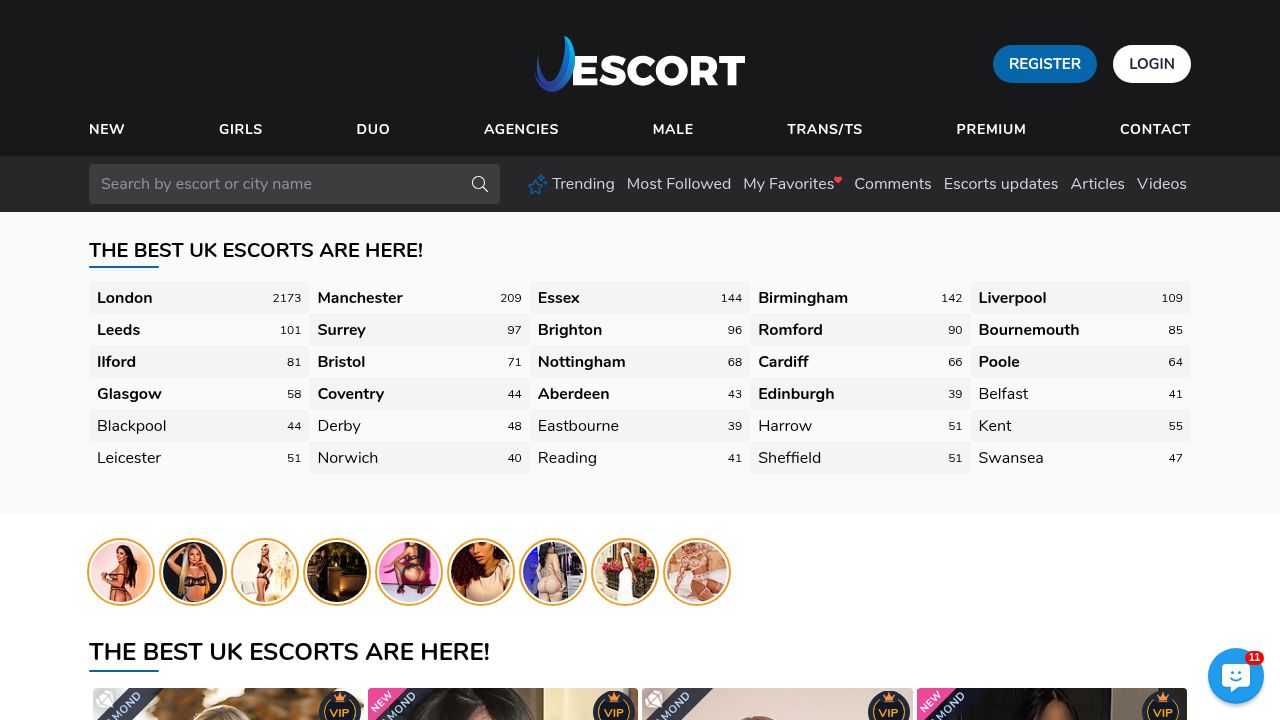This screenshot has width=1280, height=720.
Task: Open the Escorts updates link
Action: [x=1001, y=184]
